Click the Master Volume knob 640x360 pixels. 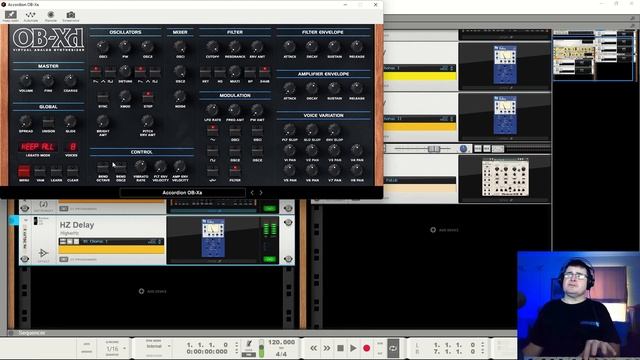26,80
